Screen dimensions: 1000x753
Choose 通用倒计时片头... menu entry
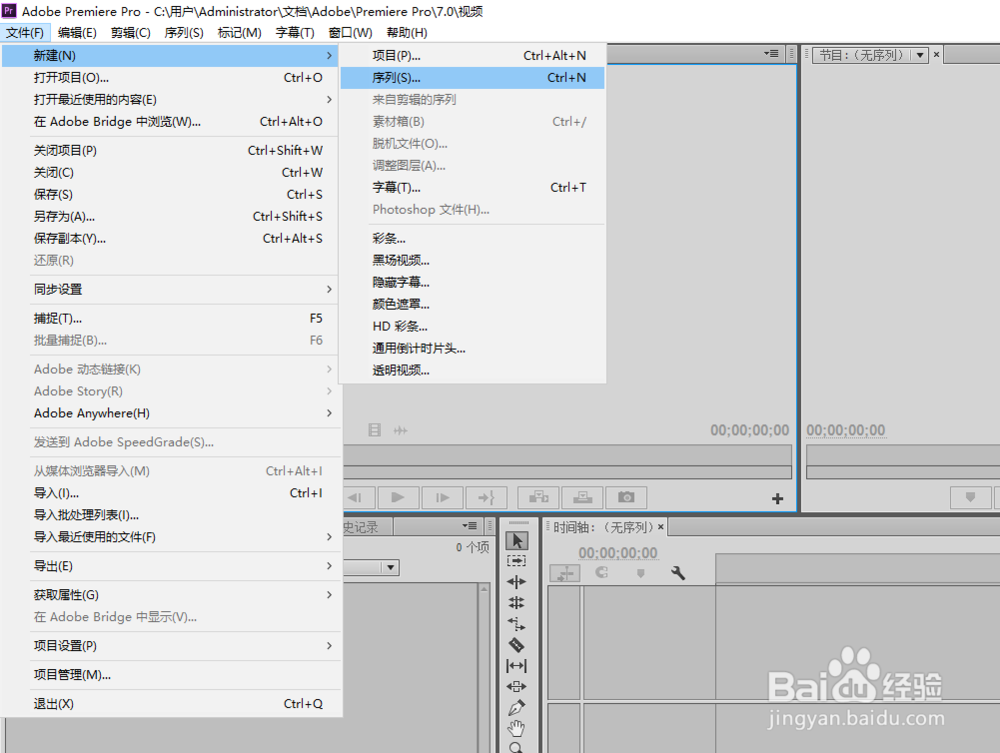(473, 348)
